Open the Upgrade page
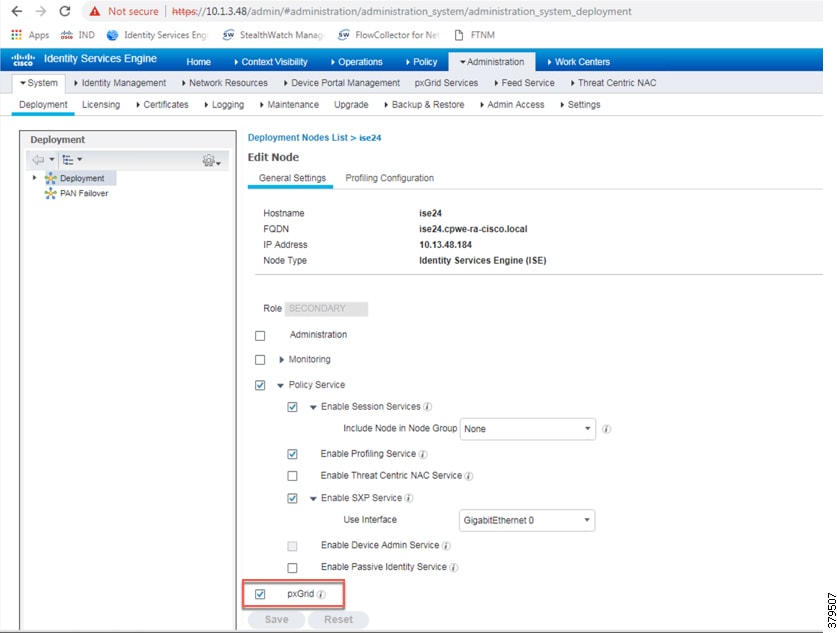837x633 pixels. (351, 105)
